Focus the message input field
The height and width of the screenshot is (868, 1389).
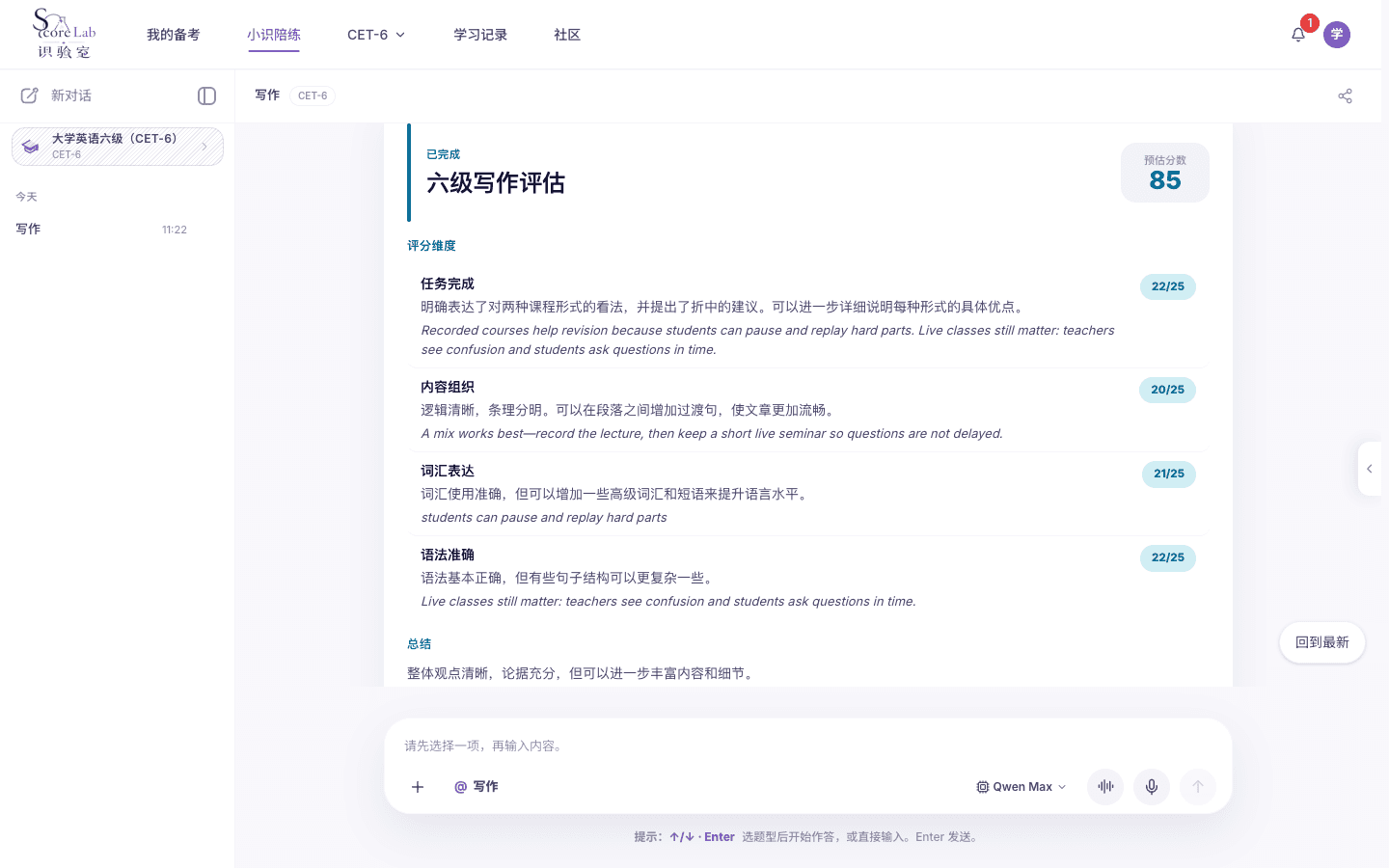808,746
